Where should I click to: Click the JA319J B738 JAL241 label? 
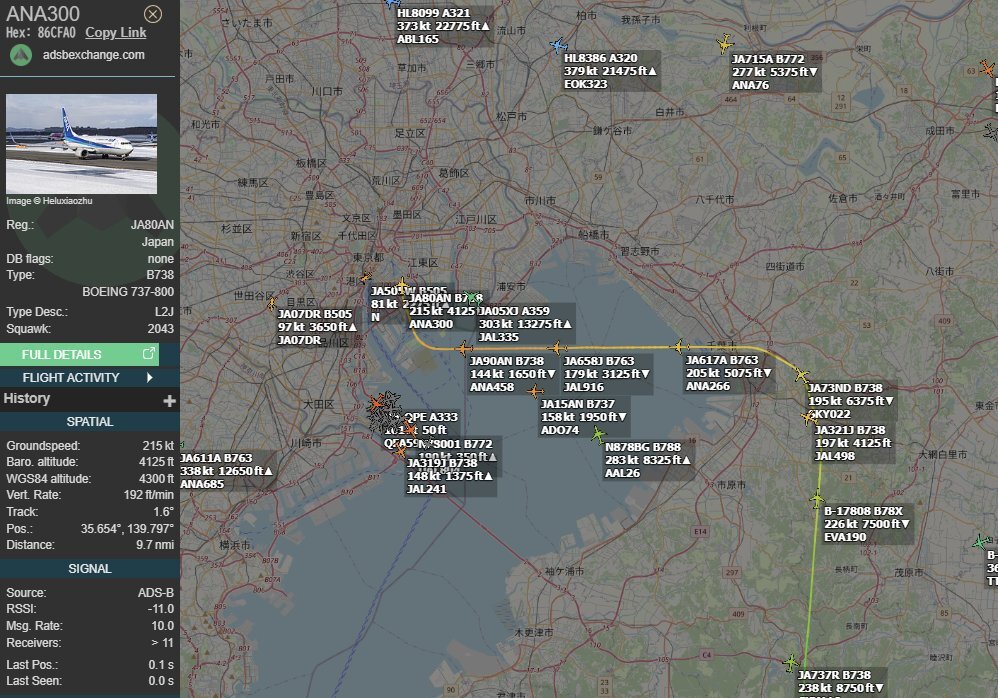[x=450, y=476]
